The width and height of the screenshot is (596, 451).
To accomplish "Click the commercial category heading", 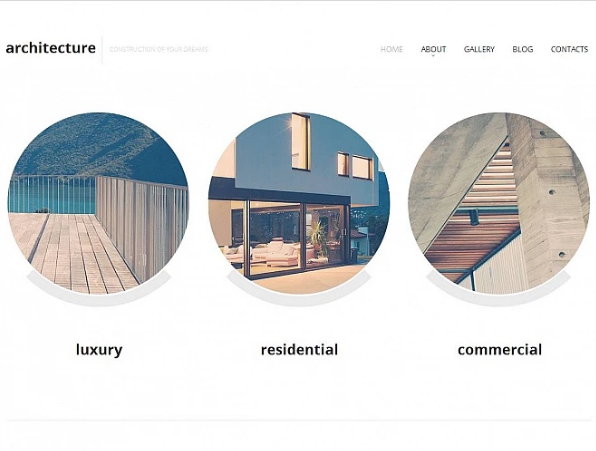I will pyautogui.click(x=499, y=350).
